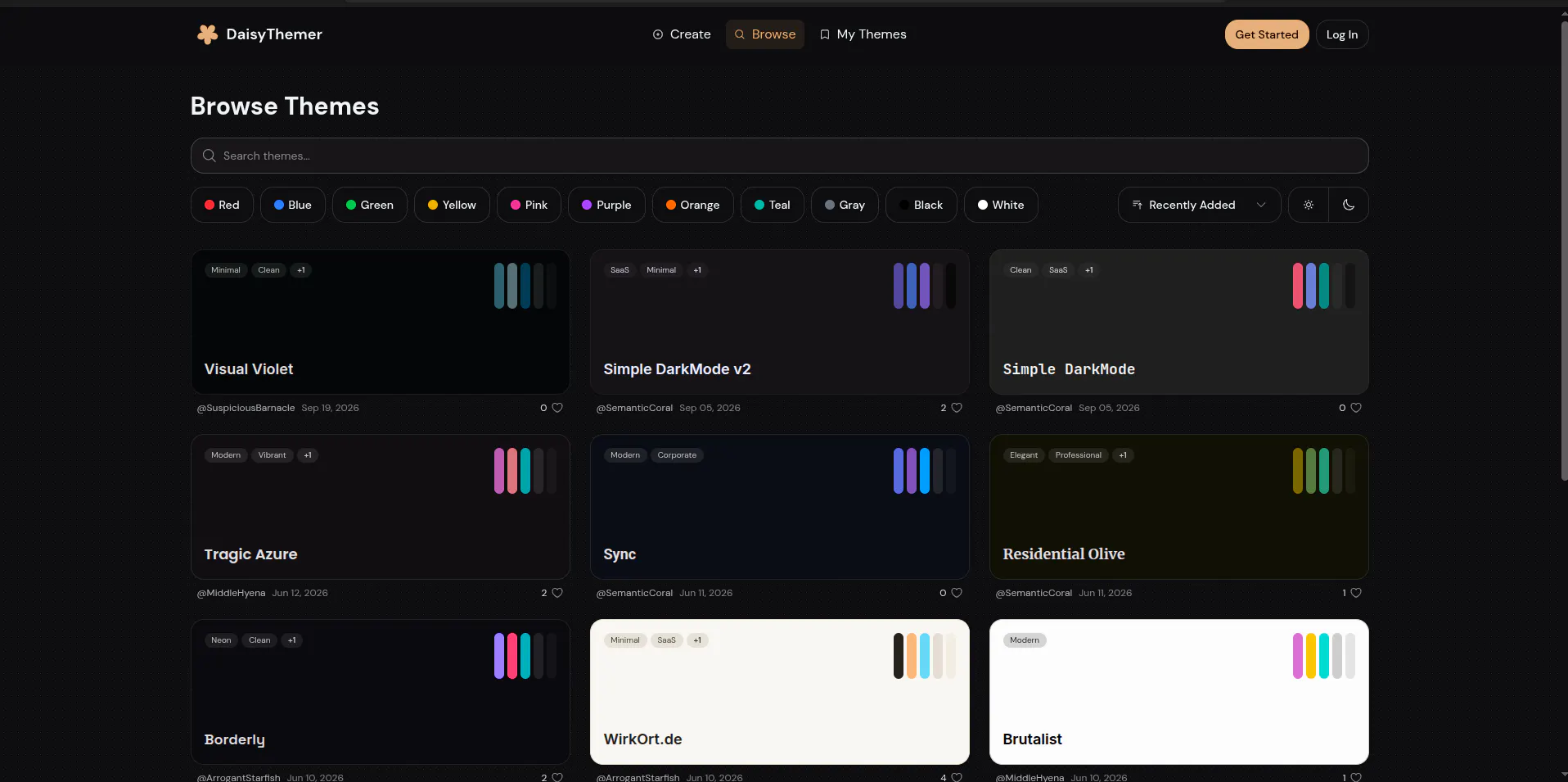1568x782 pixels.
Task: Click the SaaS tag on Simple DarkMode v2
Action: coord(620,270)
